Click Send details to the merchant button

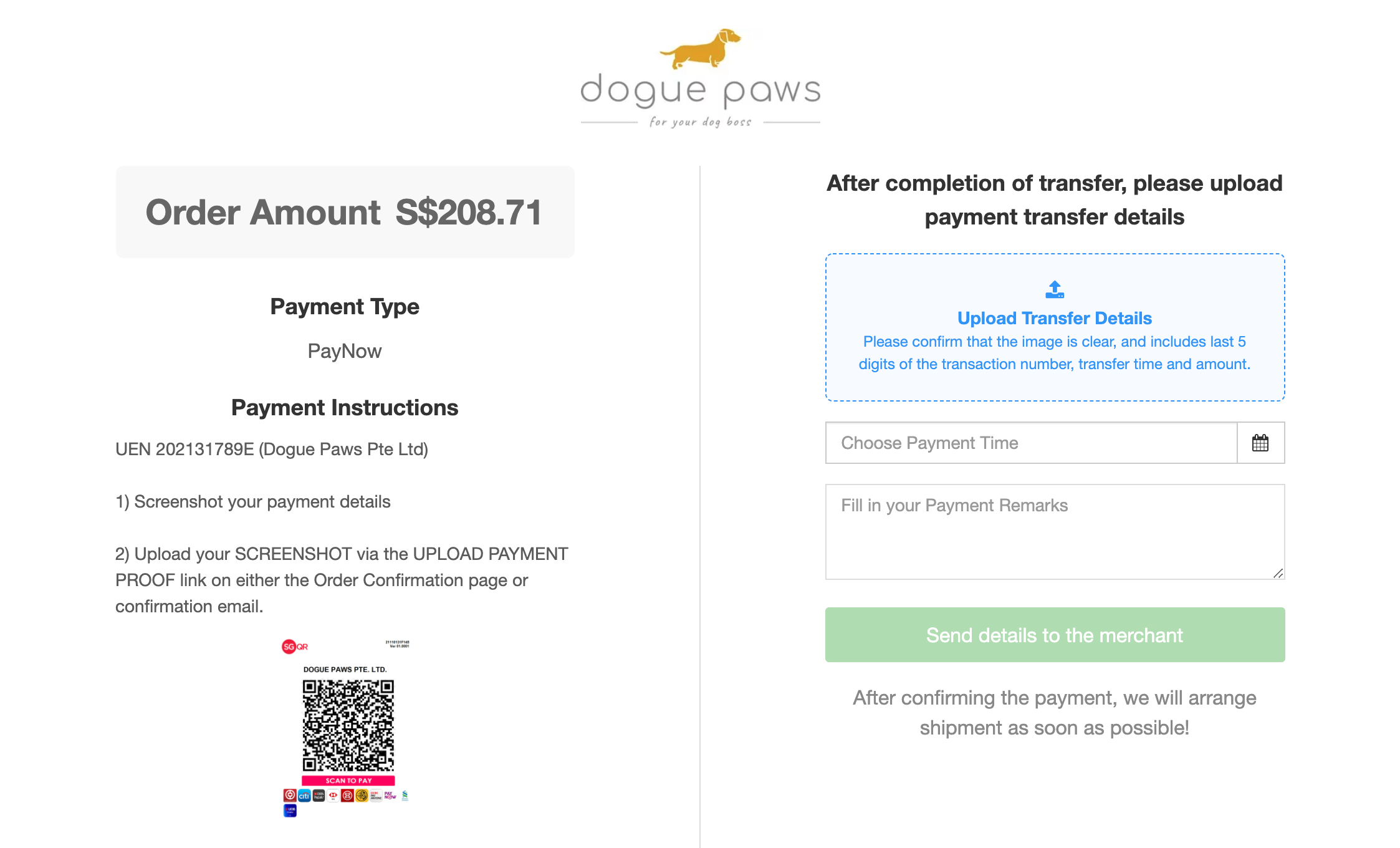click(x=1055, y=635)
